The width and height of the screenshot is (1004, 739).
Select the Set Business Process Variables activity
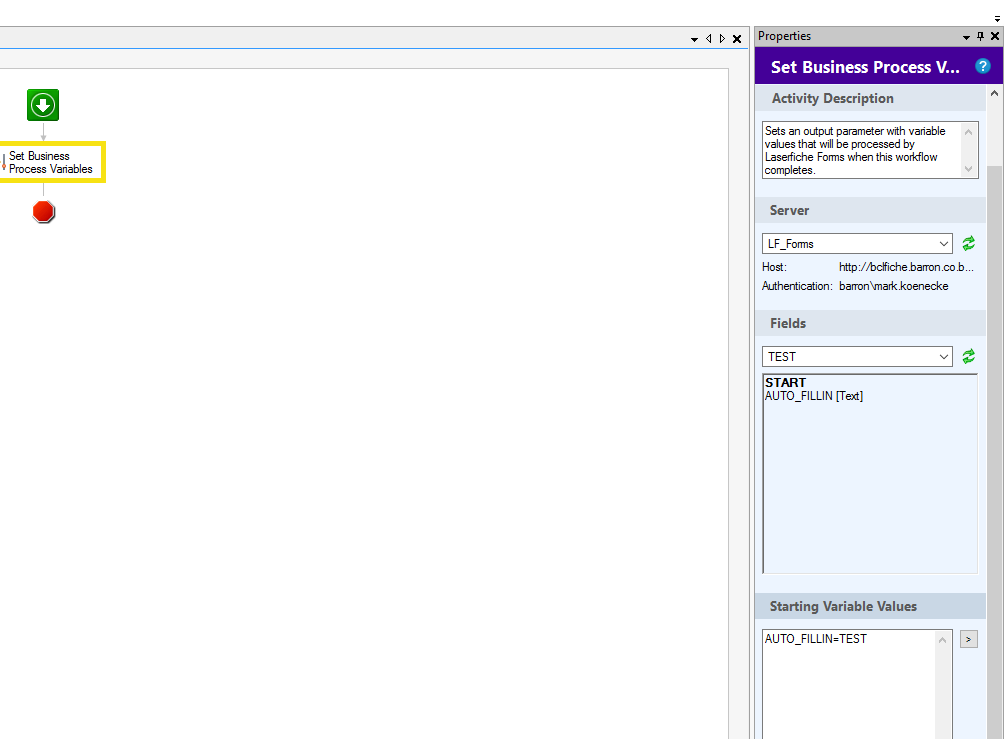(51, 162)
